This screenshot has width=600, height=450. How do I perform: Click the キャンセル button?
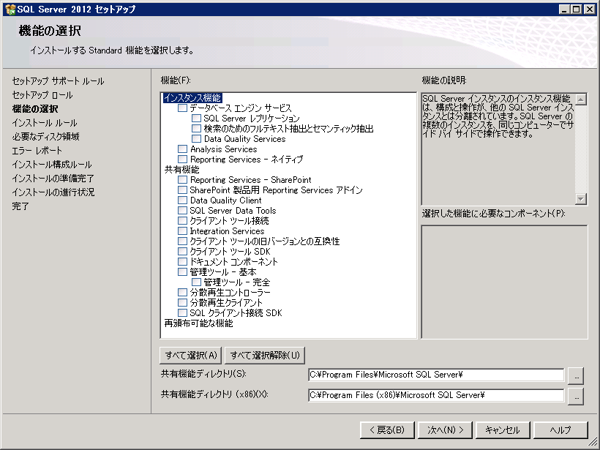point(503,430)
